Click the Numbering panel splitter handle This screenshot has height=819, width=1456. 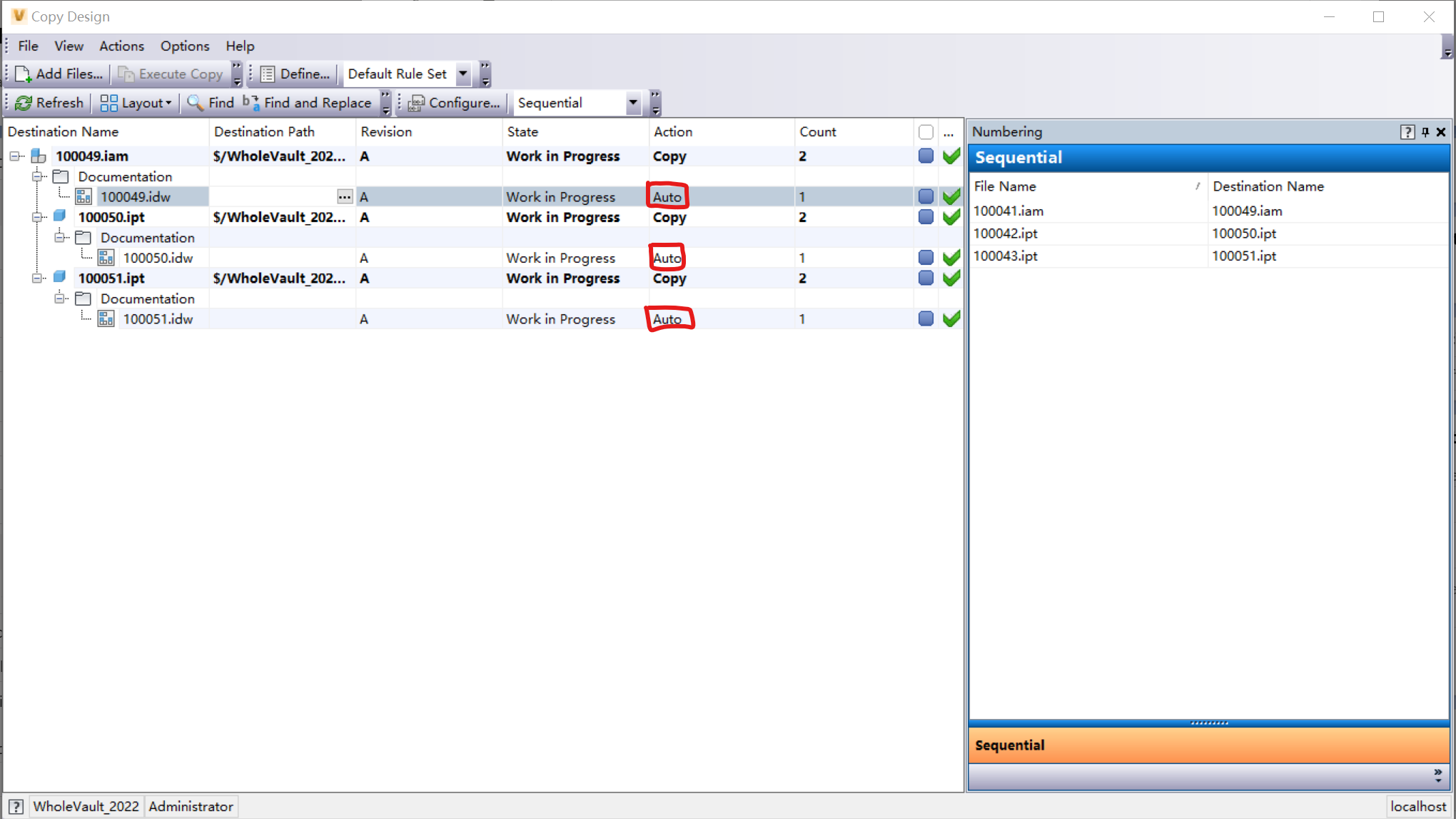[x=1209, y=723]
